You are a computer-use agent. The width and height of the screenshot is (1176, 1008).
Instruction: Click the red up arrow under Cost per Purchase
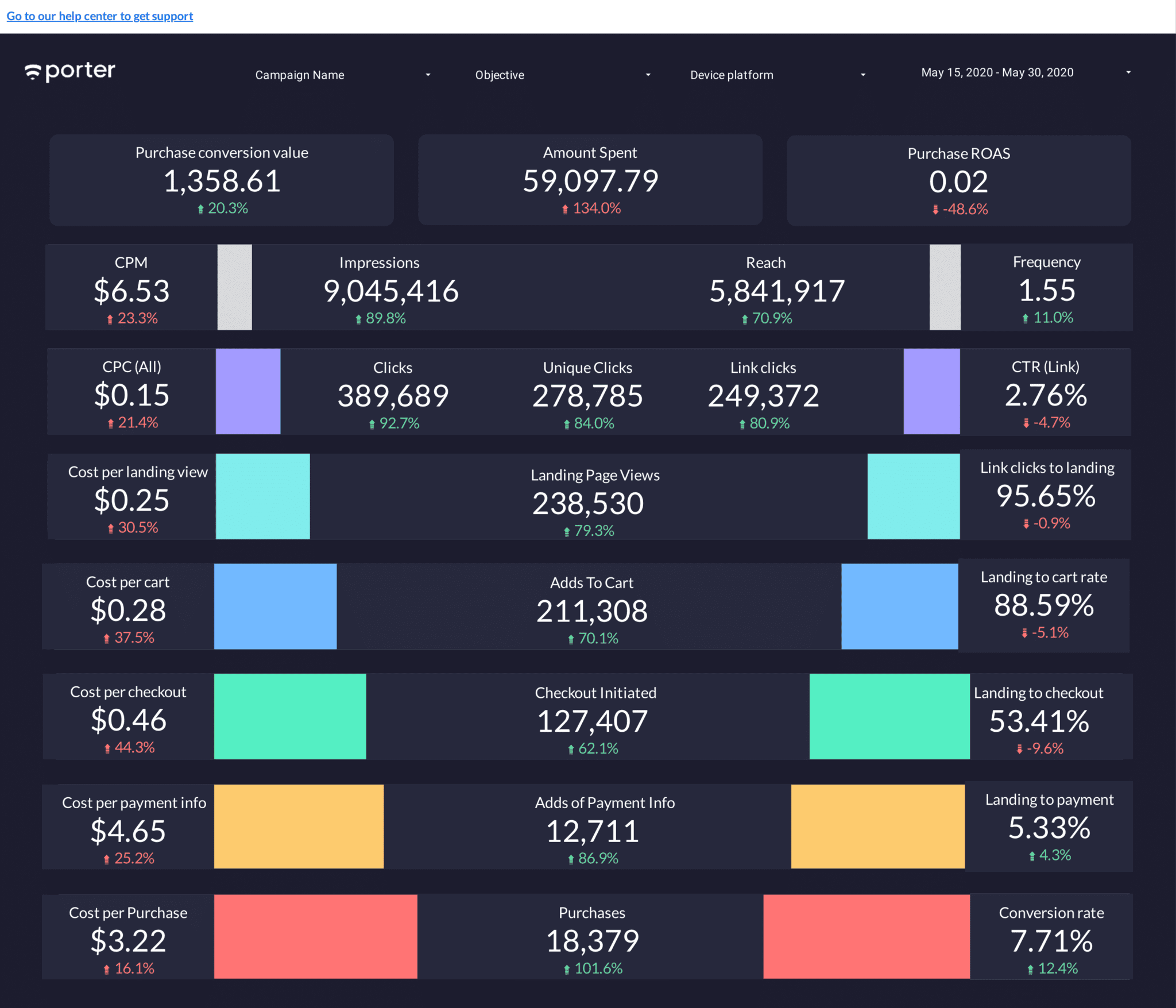[x=106, y=969]
